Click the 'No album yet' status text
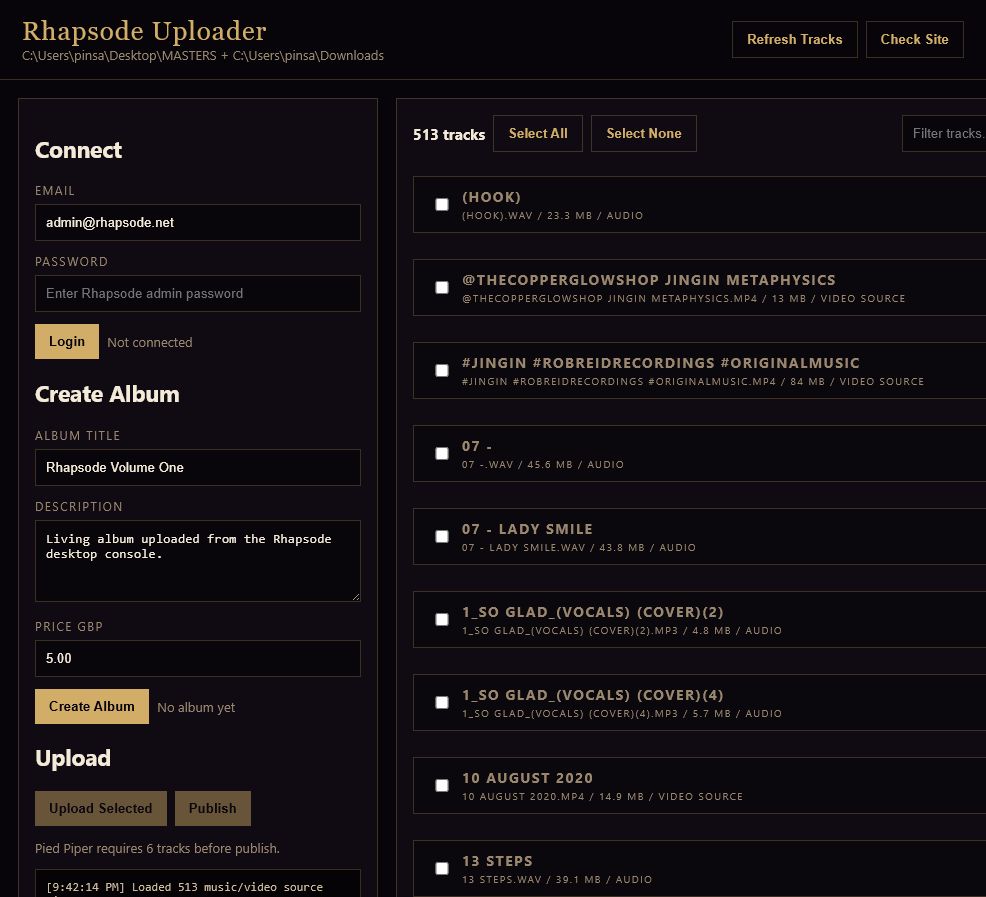 (196, 708)
